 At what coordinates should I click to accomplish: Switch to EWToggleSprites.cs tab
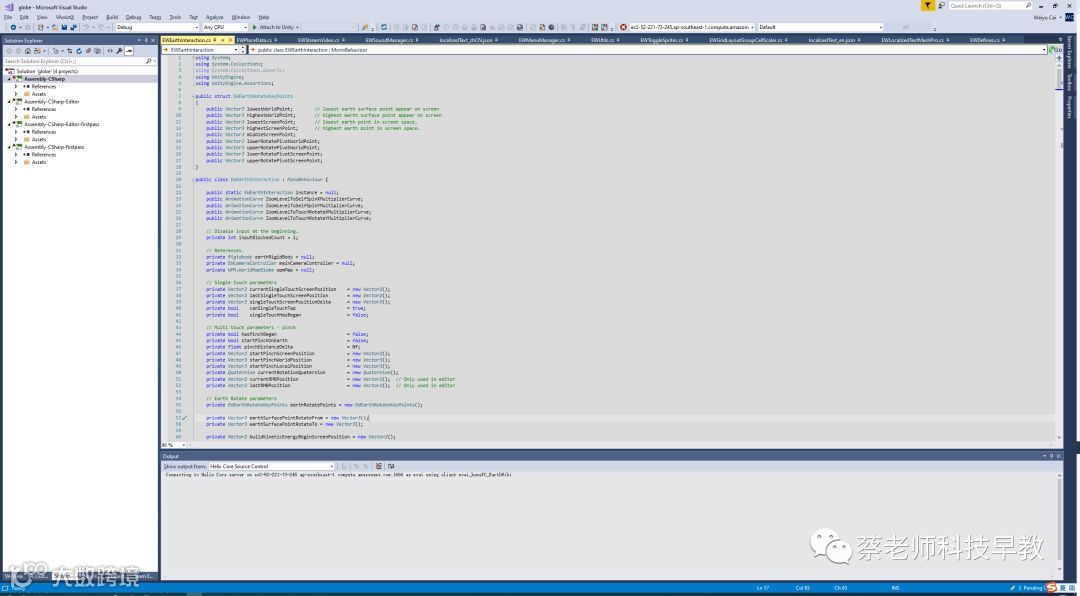661,40
